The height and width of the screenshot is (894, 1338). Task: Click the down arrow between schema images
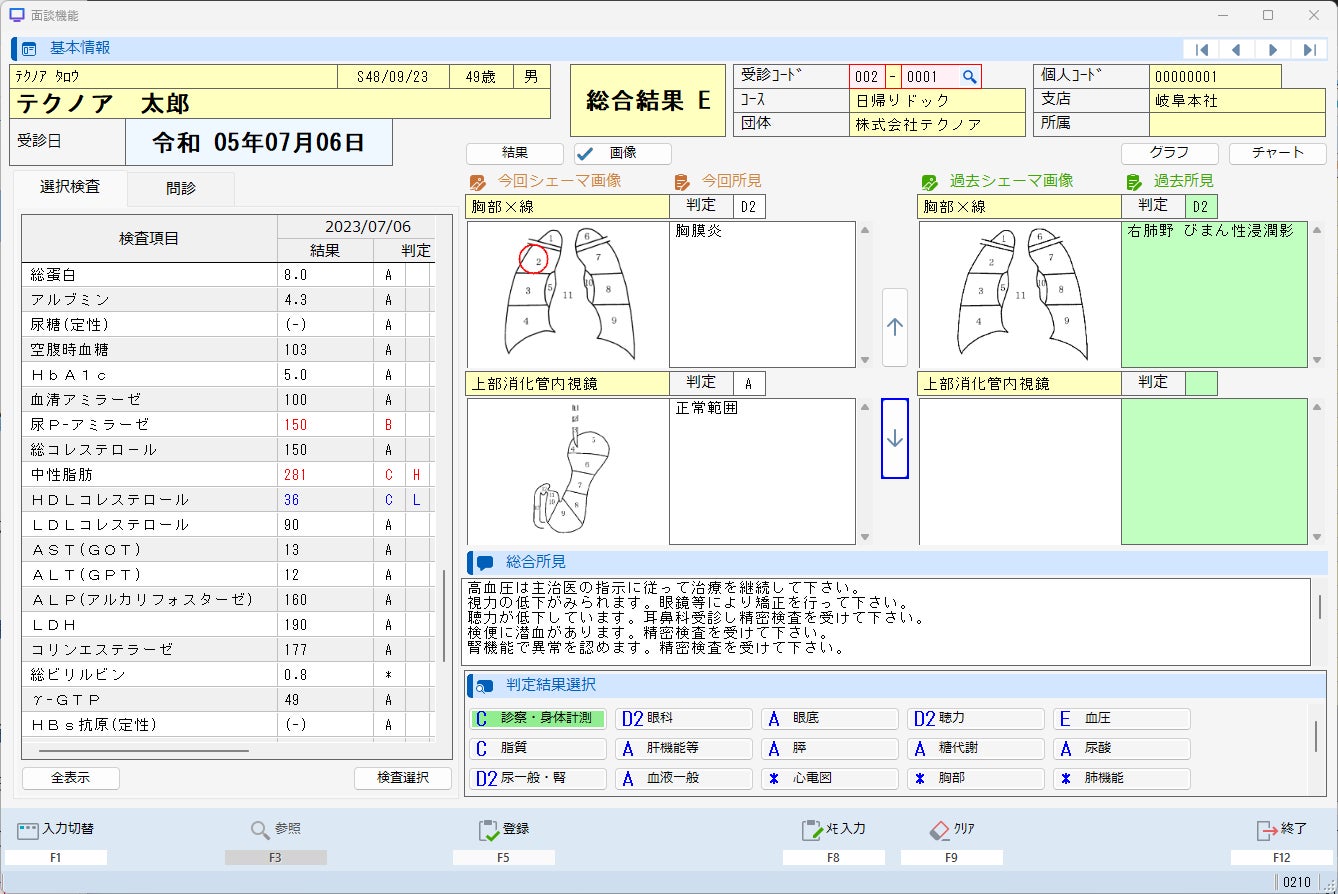(x=895, y=439)
